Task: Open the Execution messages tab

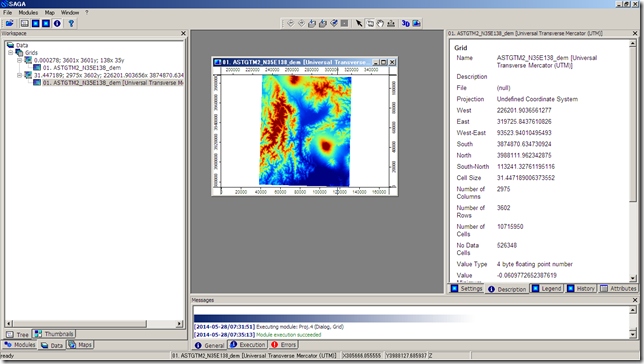Action: point(248,345)
